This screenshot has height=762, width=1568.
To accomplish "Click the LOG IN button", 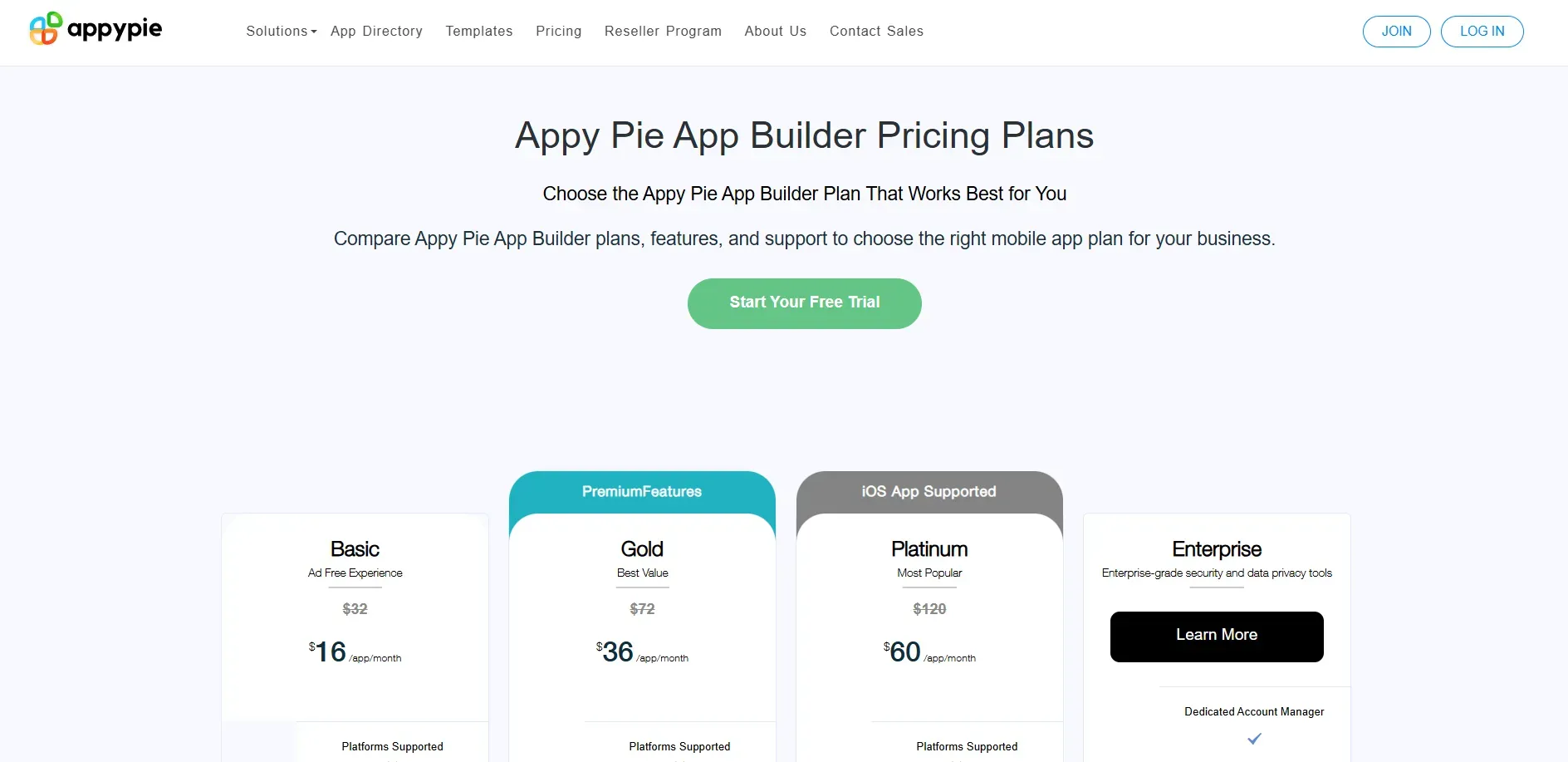I will coord(1482,31).
